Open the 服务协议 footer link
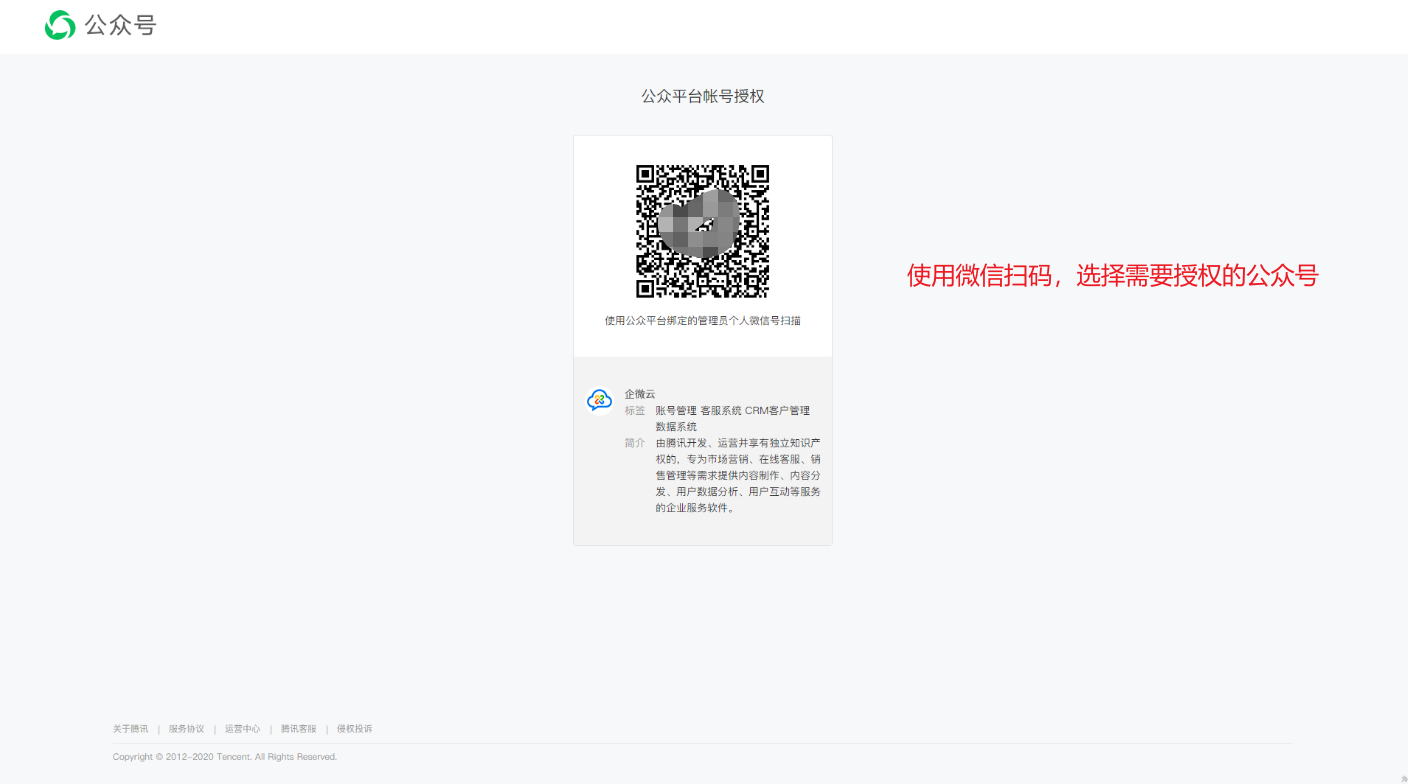1408x784 pixels. pos(186,729)
